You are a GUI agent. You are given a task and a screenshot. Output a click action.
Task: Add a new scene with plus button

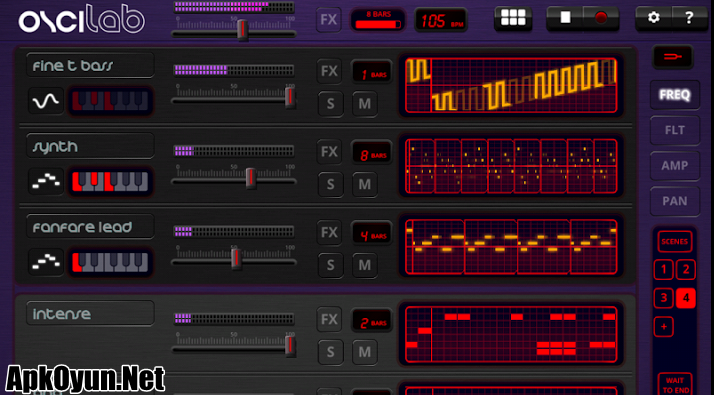tap(663, 327)
